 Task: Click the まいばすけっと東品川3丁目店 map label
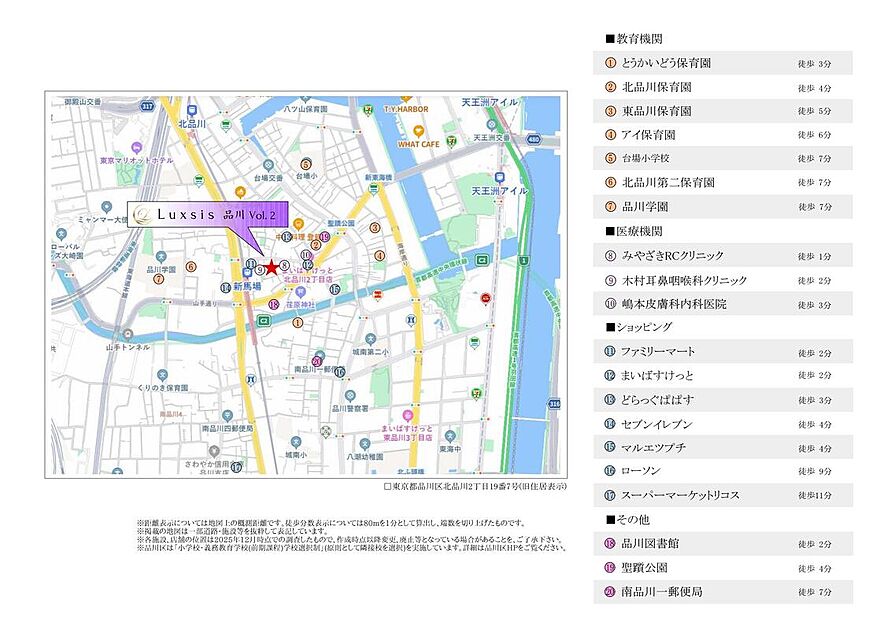click(407, 433)
